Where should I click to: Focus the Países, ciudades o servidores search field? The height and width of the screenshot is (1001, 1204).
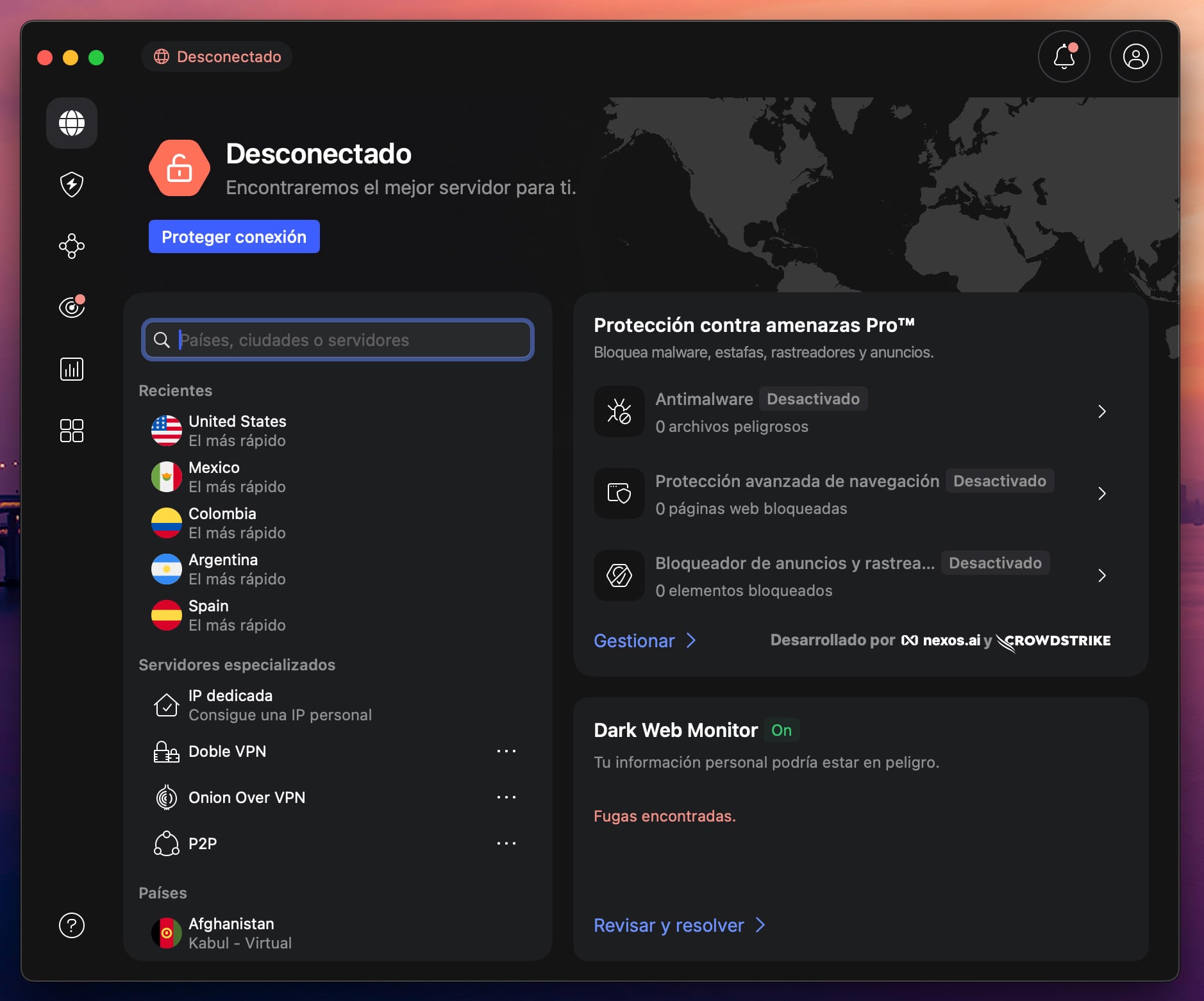[x=338, y=340]
